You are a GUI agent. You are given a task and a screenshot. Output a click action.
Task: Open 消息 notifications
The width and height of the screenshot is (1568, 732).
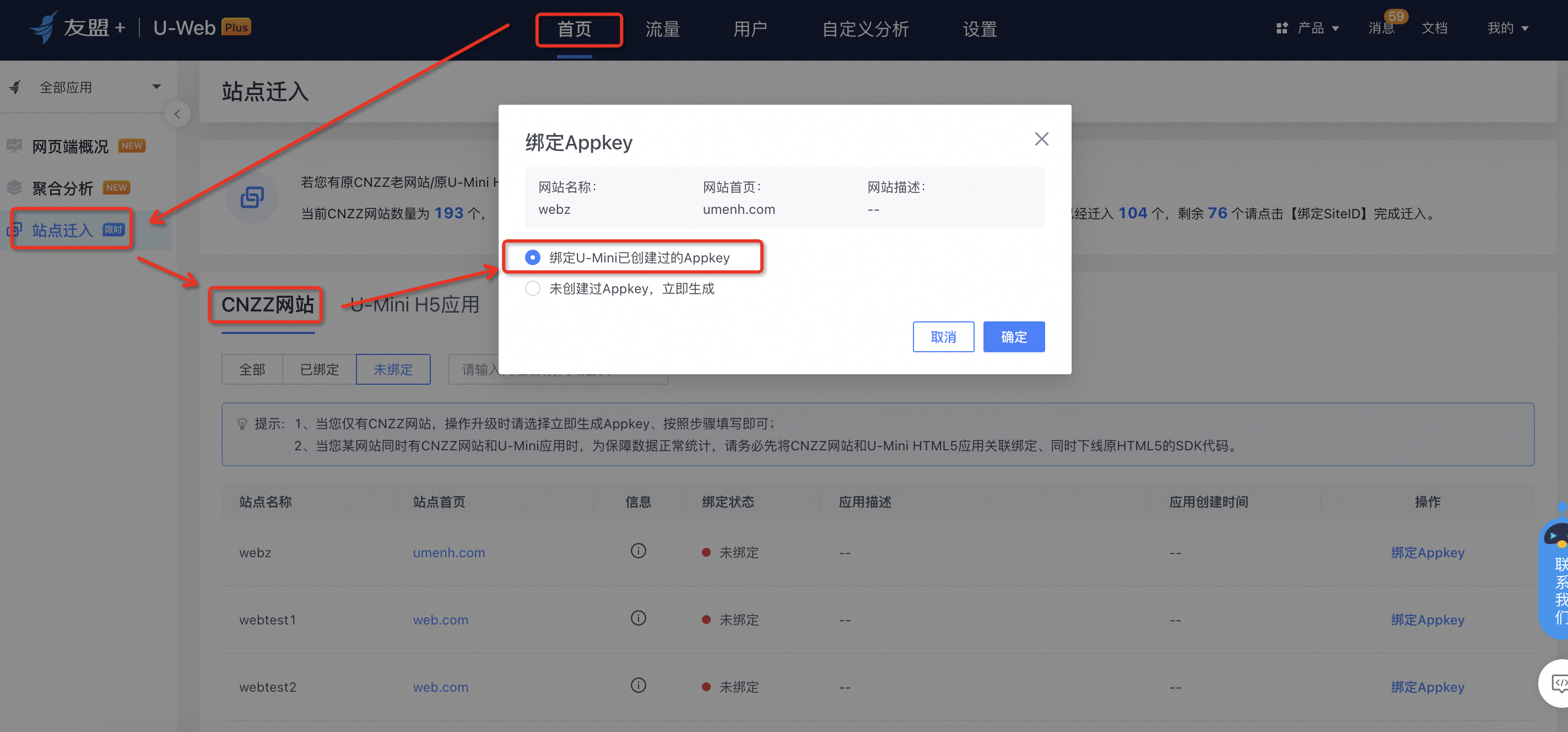pyautogui.click(x=1381, y=28)
